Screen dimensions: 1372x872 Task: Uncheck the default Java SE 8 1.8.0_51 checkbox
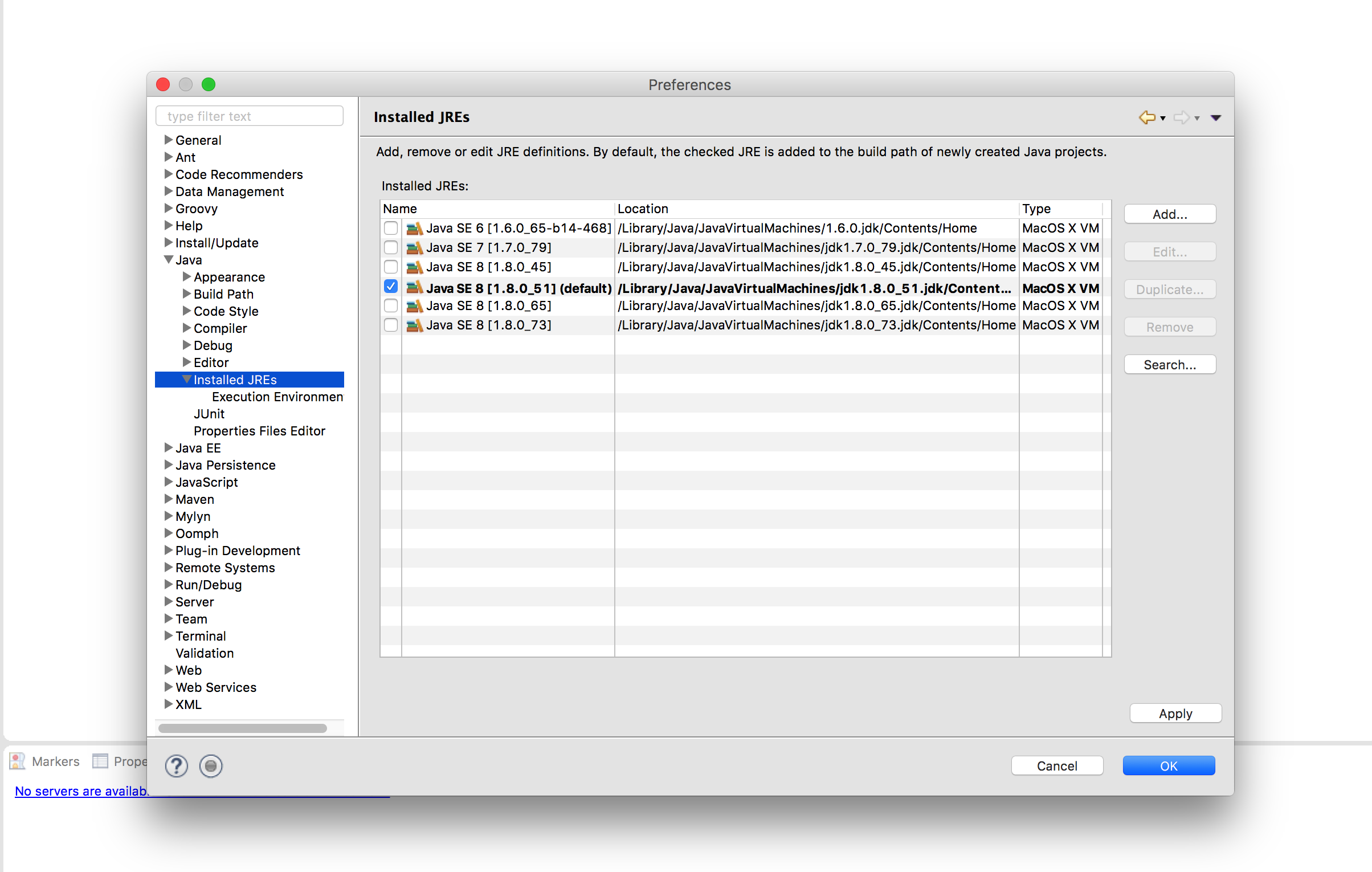[x=391, y=287]
